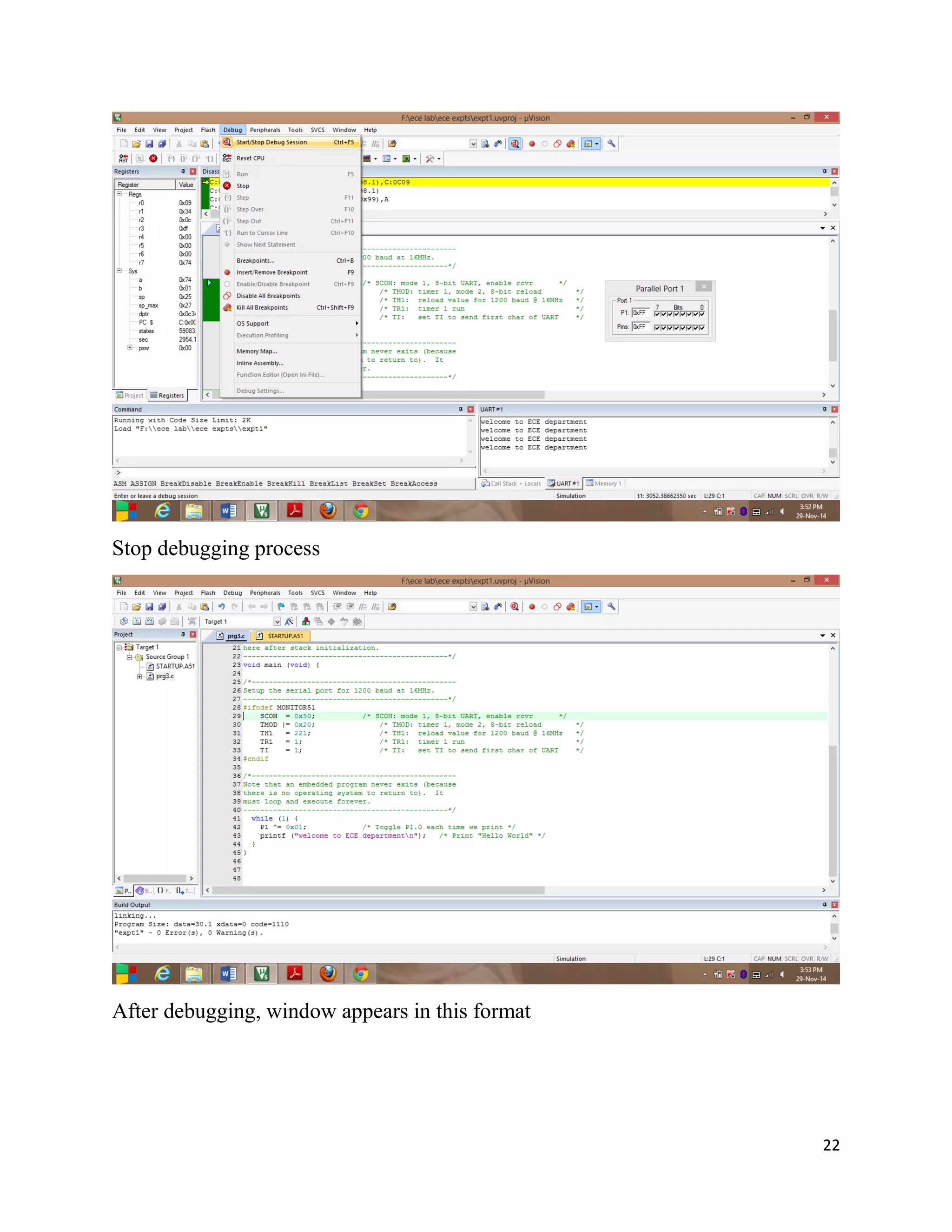The width and height of the screenshot is (952, 1232).
Task: Click the Comment selection icon
Action: tap(363, 606)
